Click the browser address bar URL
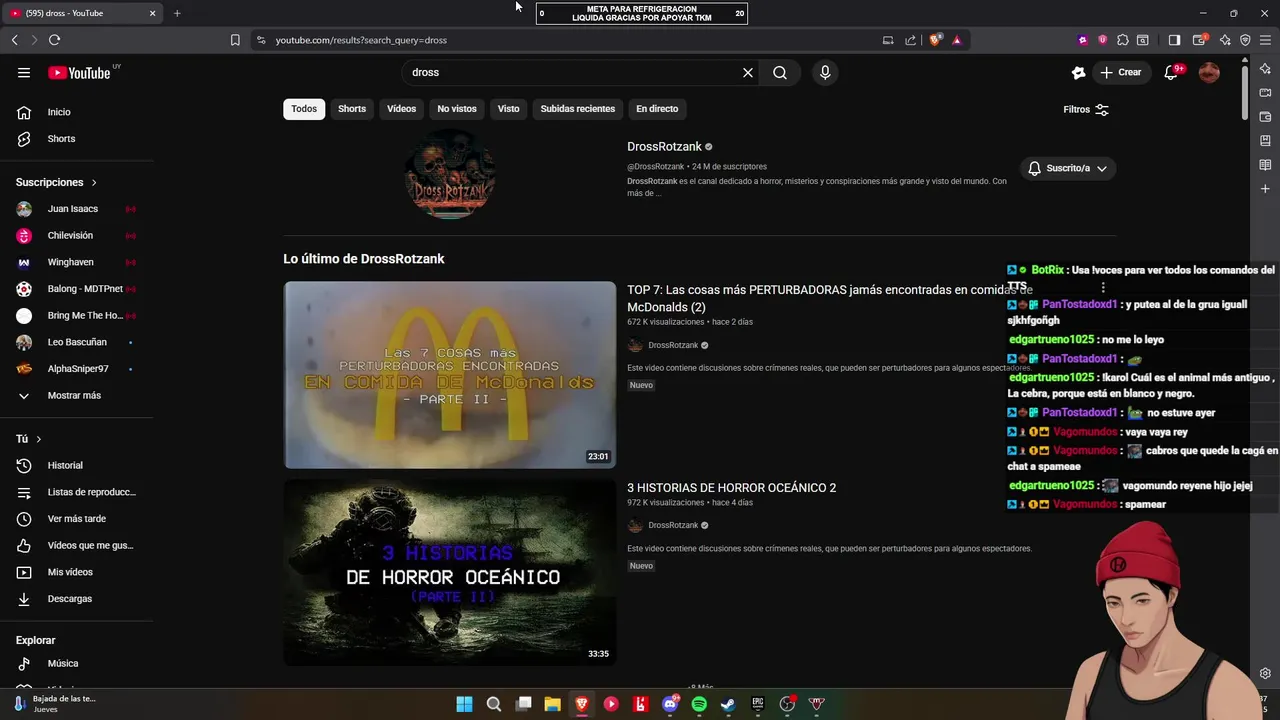 tap(361, 40)
